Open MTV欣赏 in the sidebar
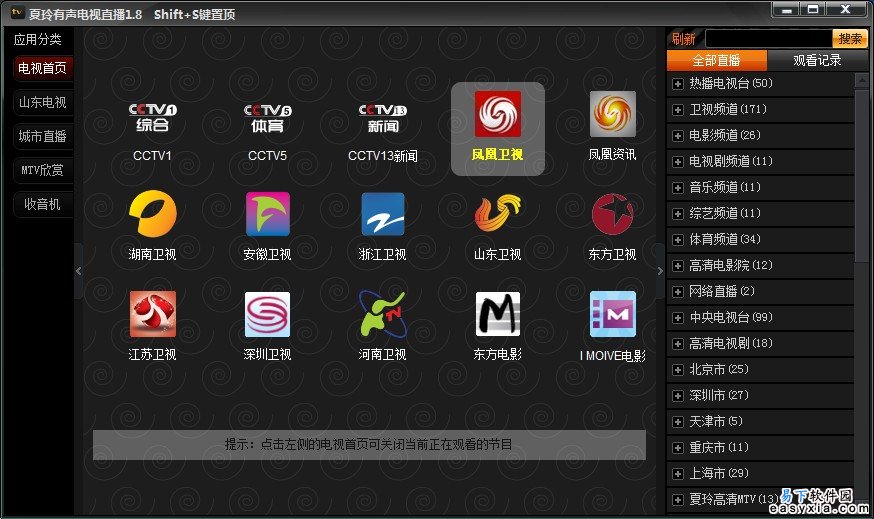Screen dimensions: 874x519 [x=42, y=170]
